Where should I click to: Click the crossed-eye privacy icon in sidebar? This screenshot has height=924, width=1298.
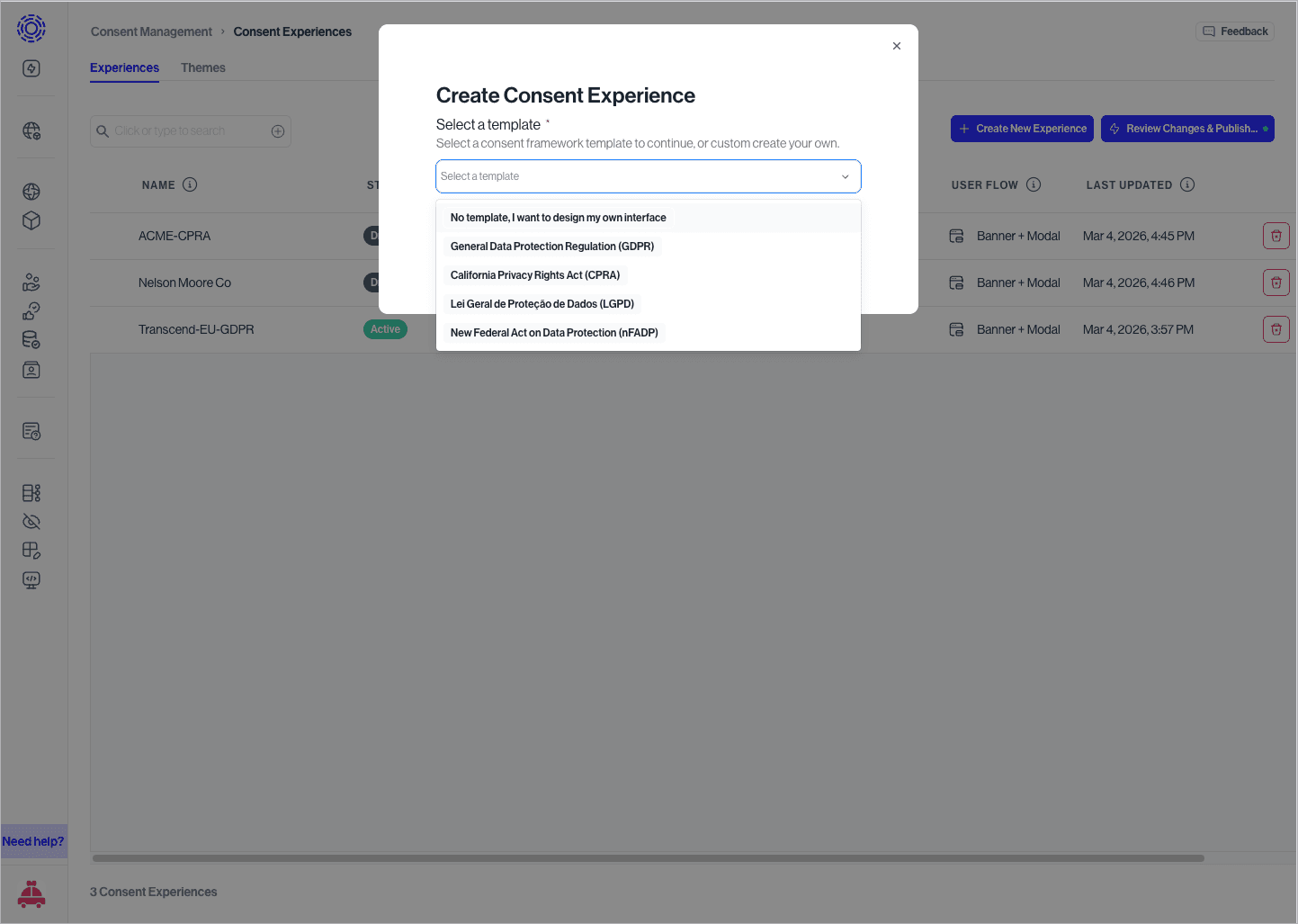(31, 521)
